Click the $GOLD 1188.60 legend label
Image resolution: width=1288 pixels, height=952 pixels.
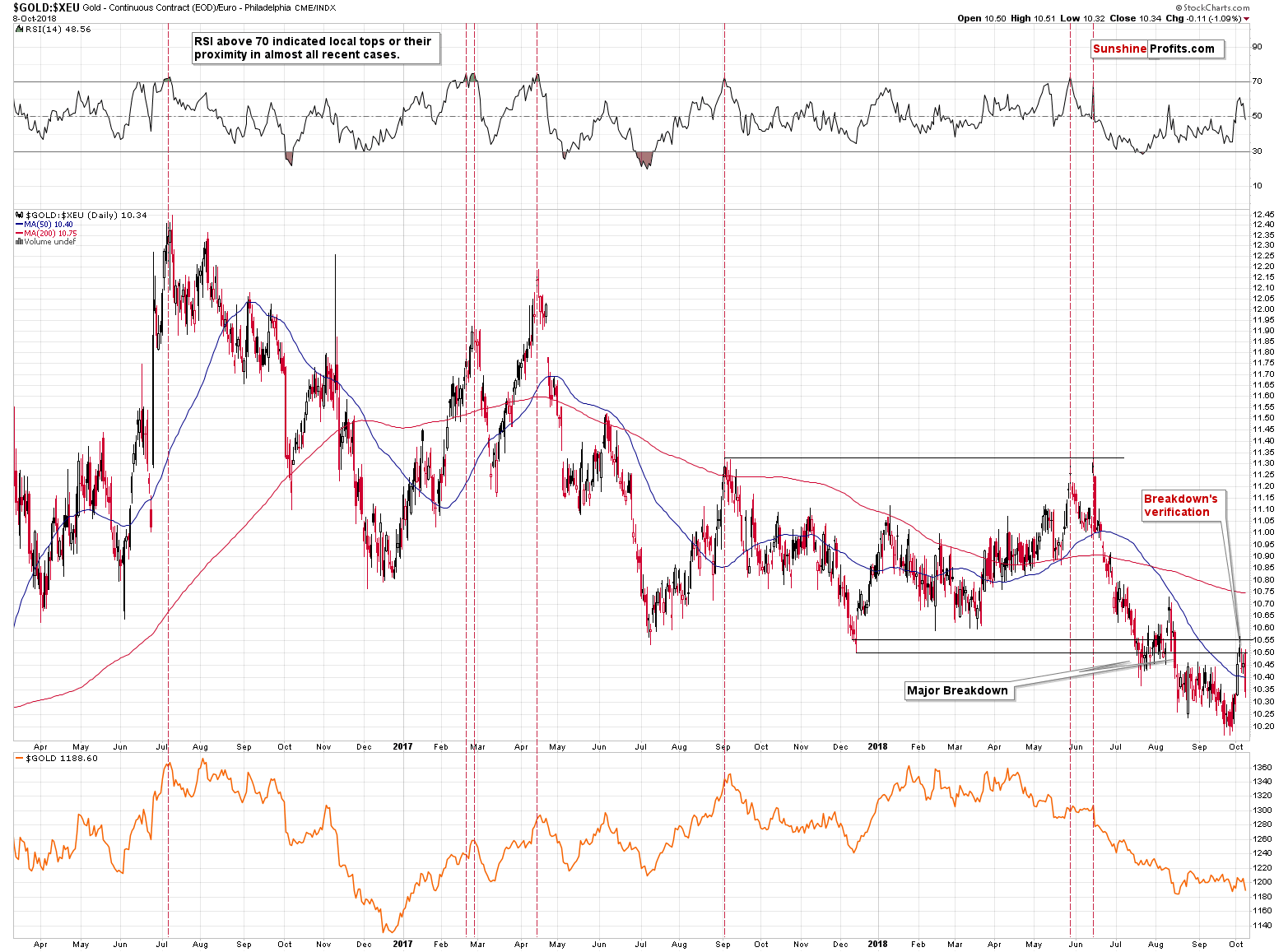point(62,759)
